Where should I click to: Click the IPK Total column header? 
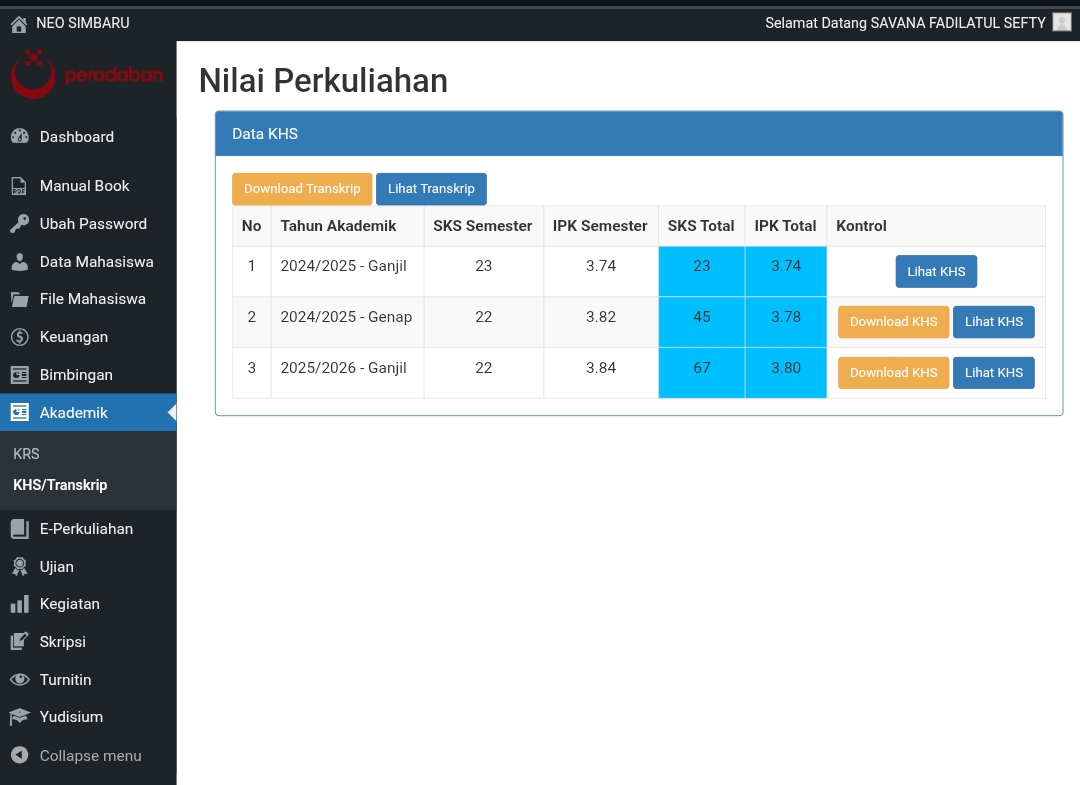pos(785,226)
